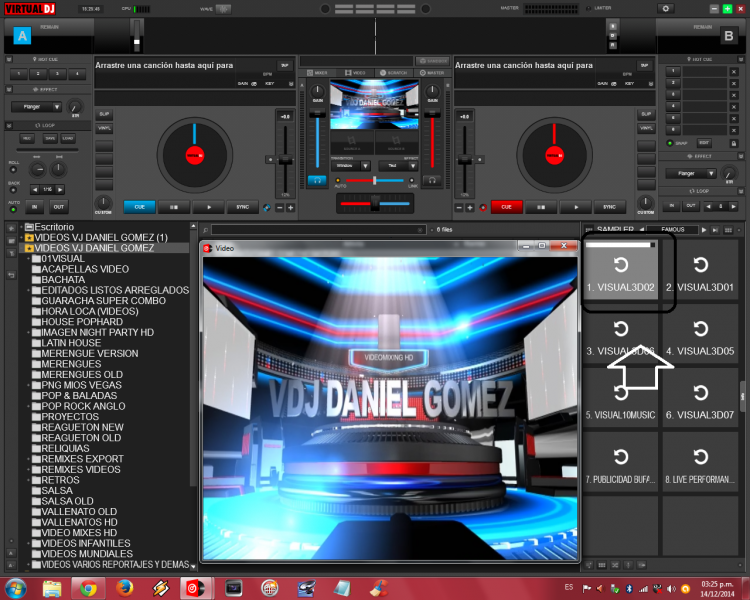Trigger sampler pad 8 LIVE PERFORMAN
750x600 pixels.
[700, 463]
